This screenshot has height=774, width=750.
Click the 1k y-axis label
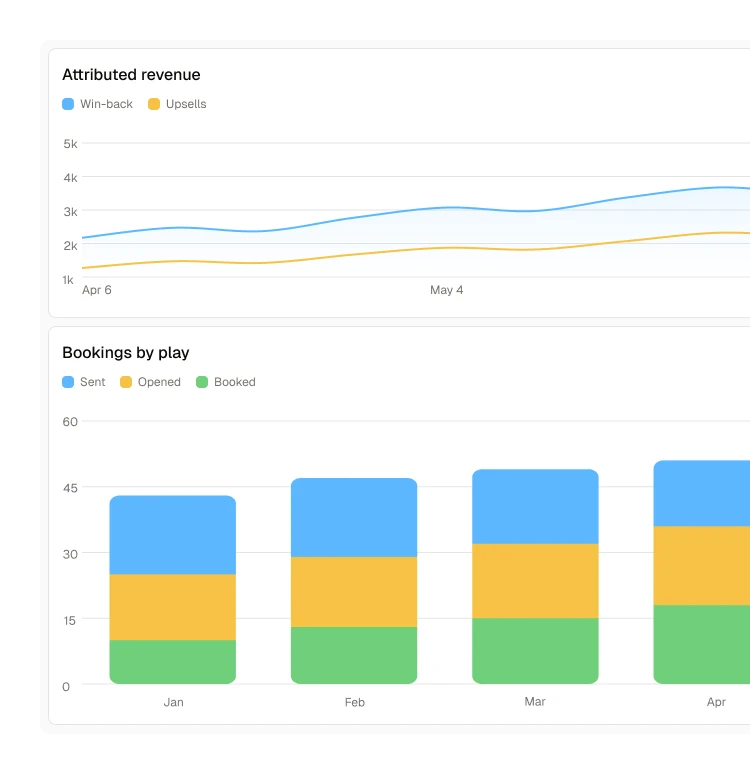68,280
